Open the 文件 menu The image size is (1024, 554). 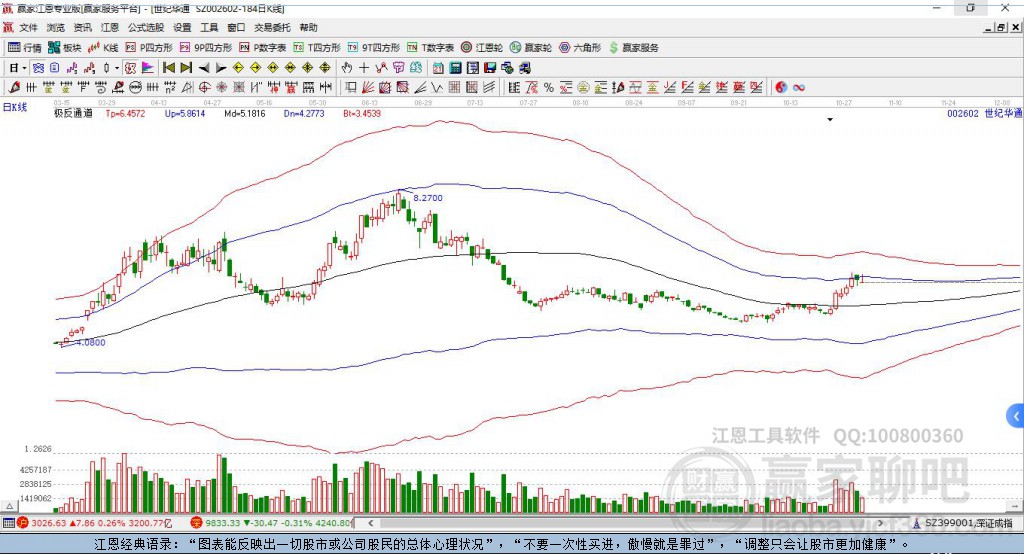(x=28, y=27)
